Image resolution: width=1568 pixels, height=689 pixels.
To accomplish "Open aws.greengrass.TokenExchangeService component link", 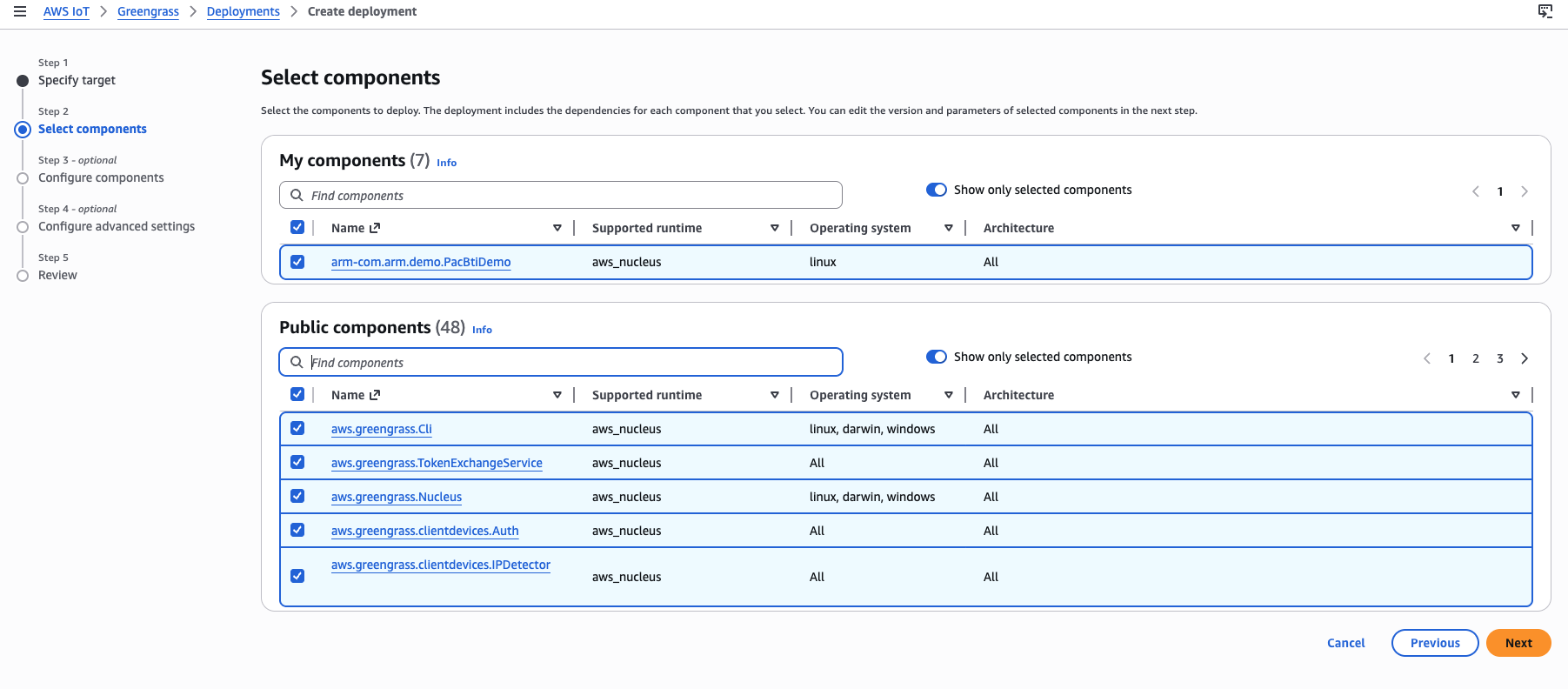I will tap(437, 463).
